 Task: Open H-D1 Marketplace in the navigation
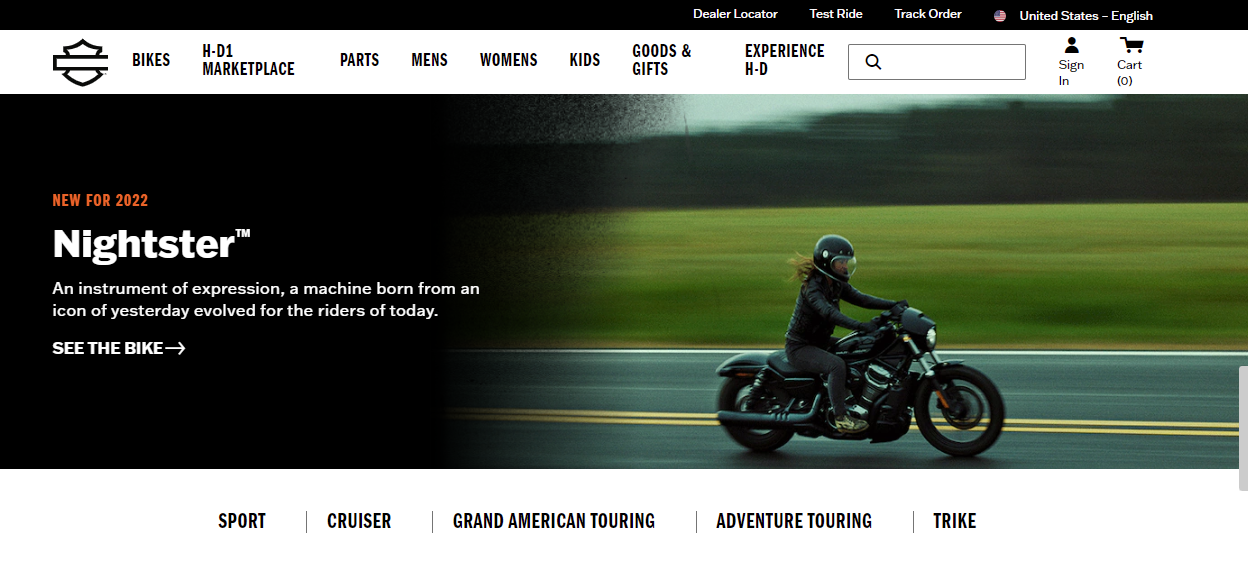point(248,60)
